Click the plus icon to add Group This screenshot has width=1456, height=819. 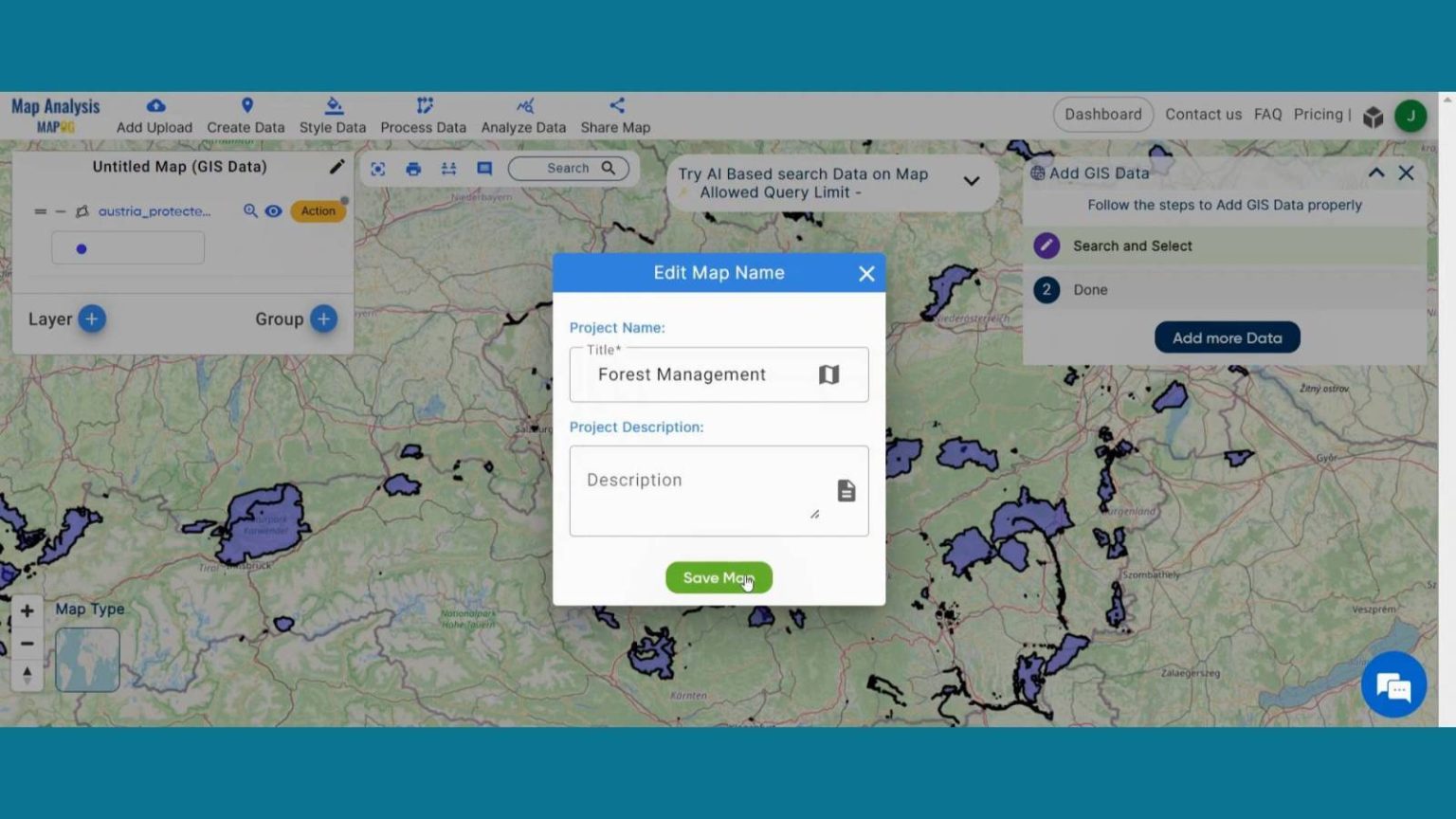pos(323,319)
